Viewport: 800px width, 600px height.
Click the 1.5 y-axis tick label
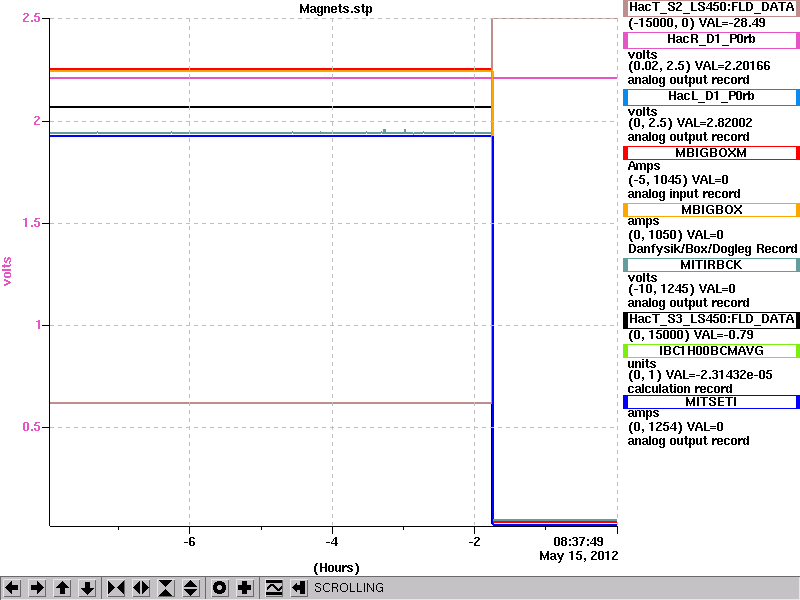pyautogui.click(x=31, y=223)
